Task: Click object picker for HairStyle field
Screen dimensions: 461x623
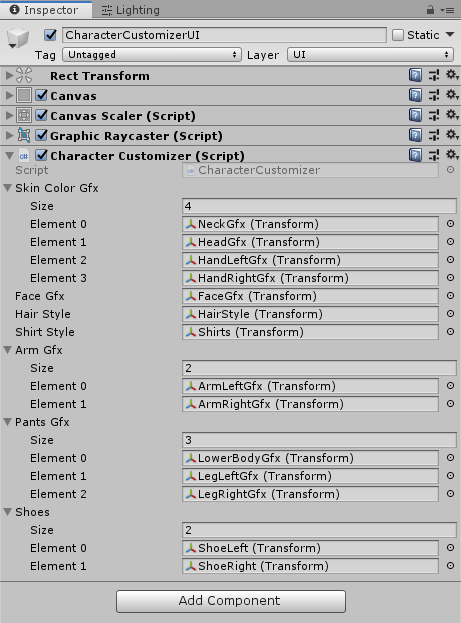Action: click(x=450, y=313)
